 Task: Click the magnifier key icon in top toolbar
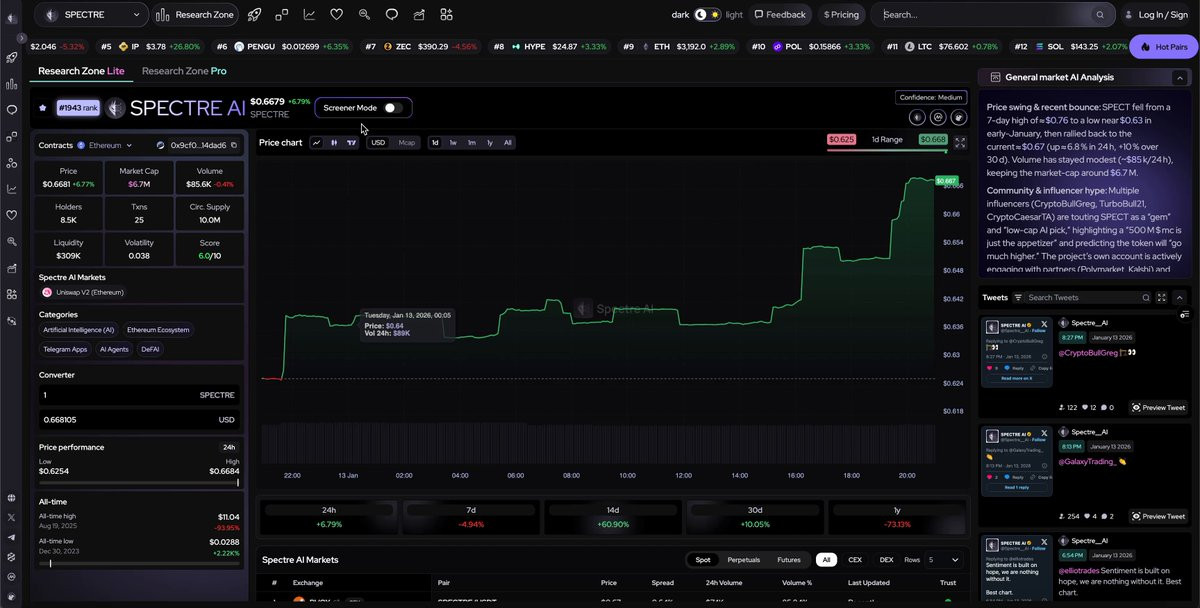click(364, 15)
